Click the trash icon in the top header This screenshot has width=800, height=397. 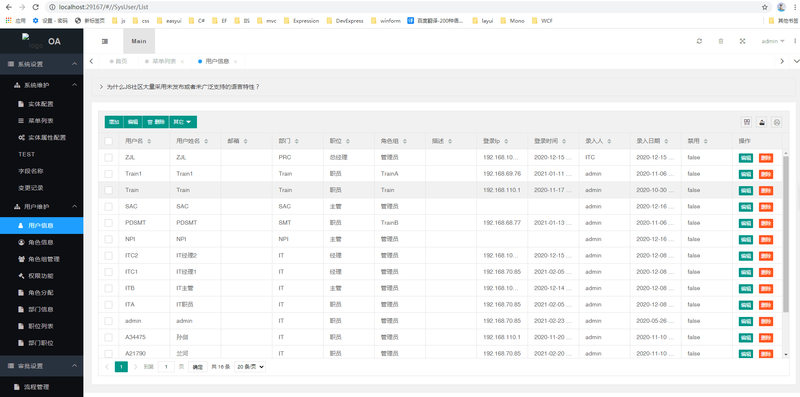[x=721, y=41]
